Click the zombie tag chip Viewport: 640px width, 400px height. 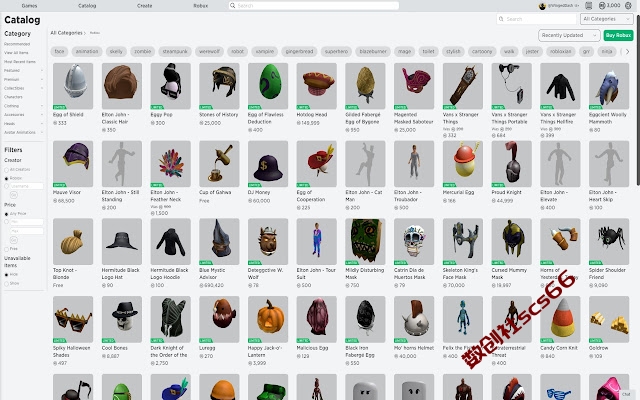tap(143, 51)
